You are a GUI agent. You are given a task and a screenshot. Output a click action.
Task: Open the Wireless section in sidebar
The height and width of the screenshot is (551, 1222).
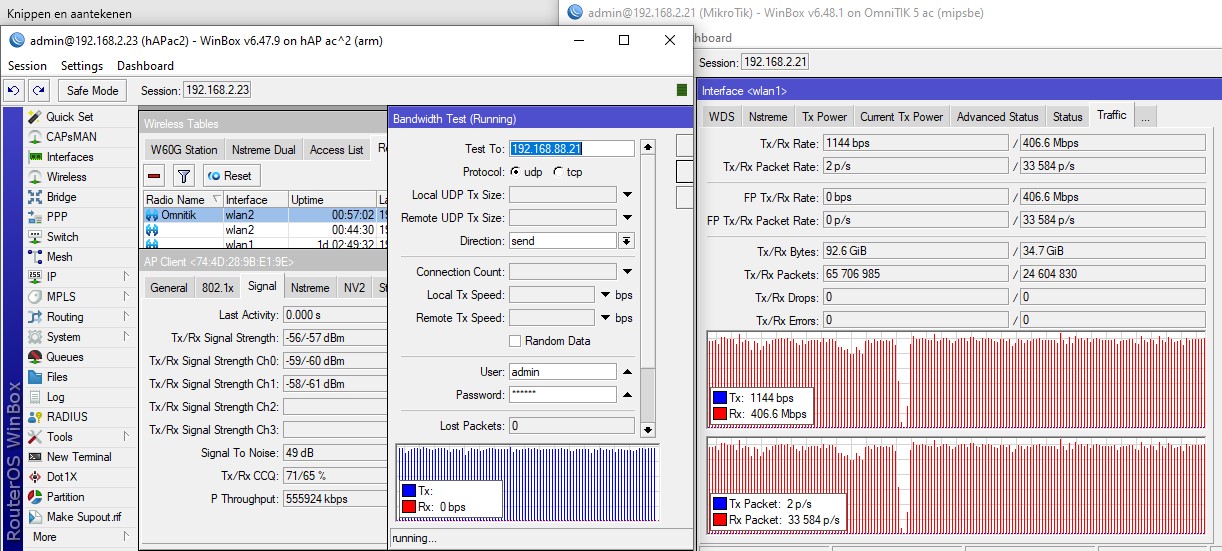66,177
